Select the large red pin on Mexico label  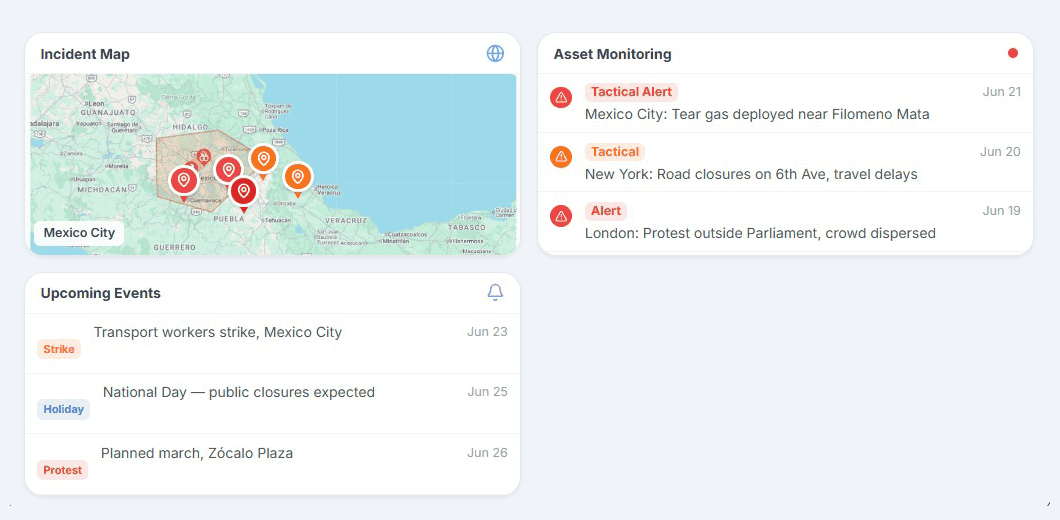tap(228, 170)
